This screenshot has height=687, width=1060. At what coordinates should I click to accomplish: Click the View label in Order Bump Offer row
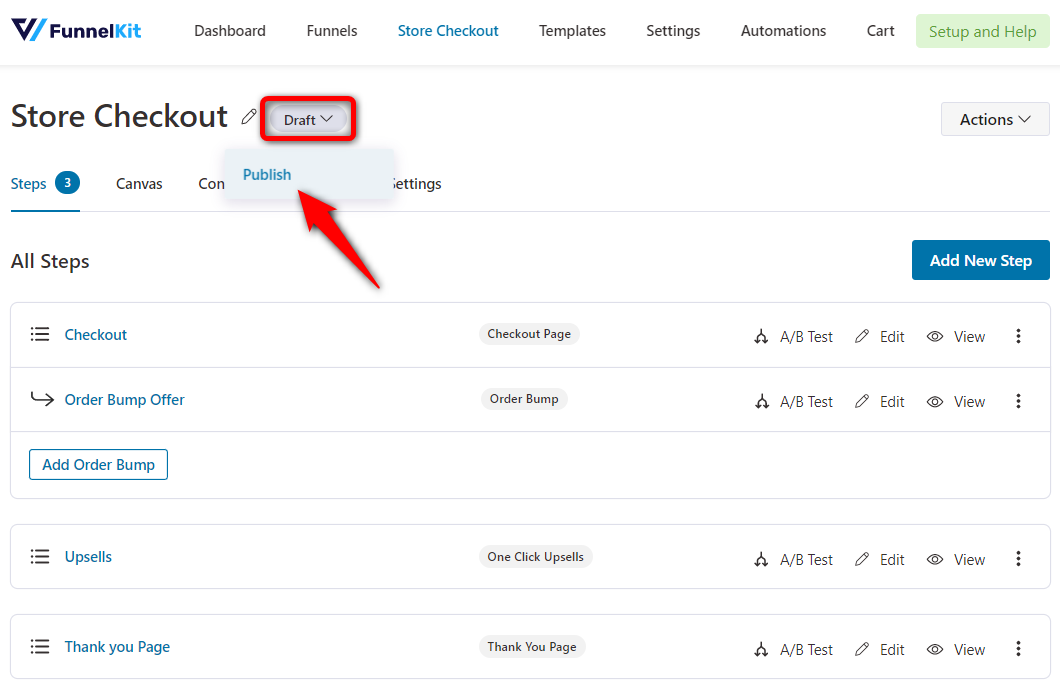[x=969, y=402]
